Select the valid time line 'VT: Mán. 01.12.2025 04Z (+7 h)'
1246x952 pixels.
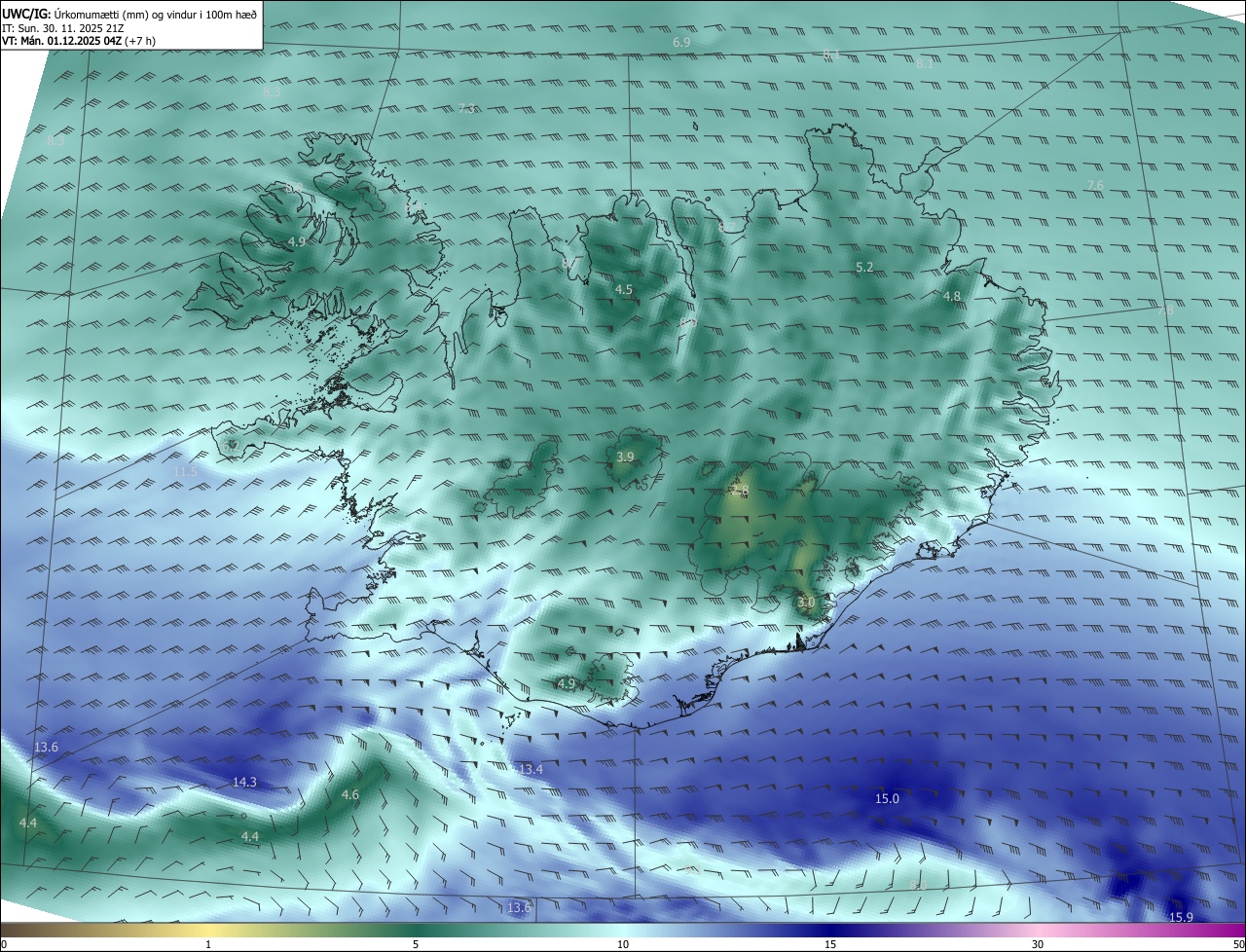79,41
